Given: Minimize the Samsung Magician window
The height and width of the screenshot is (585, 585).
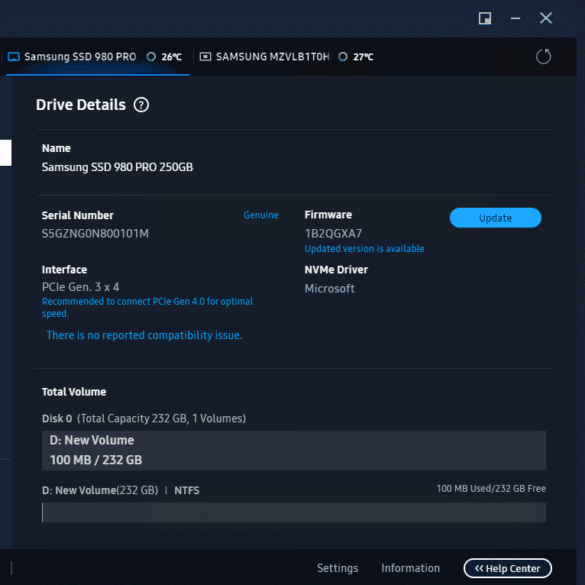Looking at the screenshot, I should click(x=515, y=18).
